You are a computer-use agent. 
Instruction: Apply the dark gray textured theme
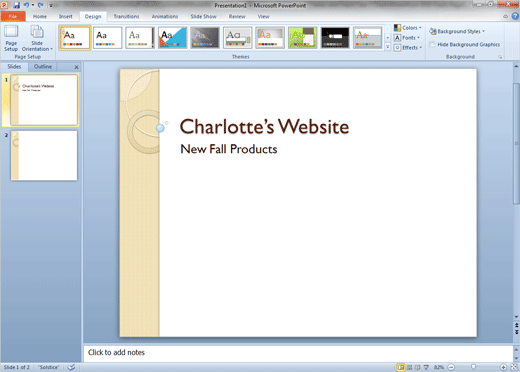pos(205,38)
